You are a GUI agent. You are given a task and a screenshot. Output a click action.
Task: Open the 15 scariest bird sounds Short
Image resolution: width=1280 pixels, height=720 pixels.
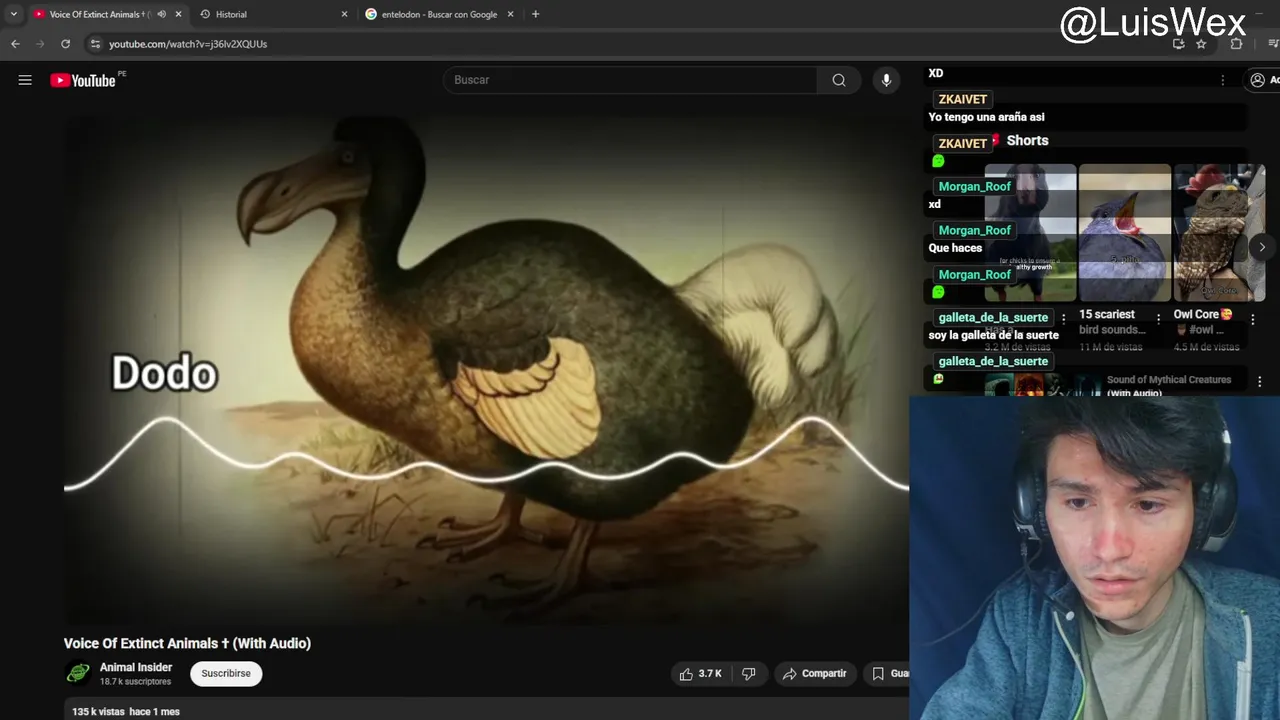pyautogui.click(x=1124, y=233)
